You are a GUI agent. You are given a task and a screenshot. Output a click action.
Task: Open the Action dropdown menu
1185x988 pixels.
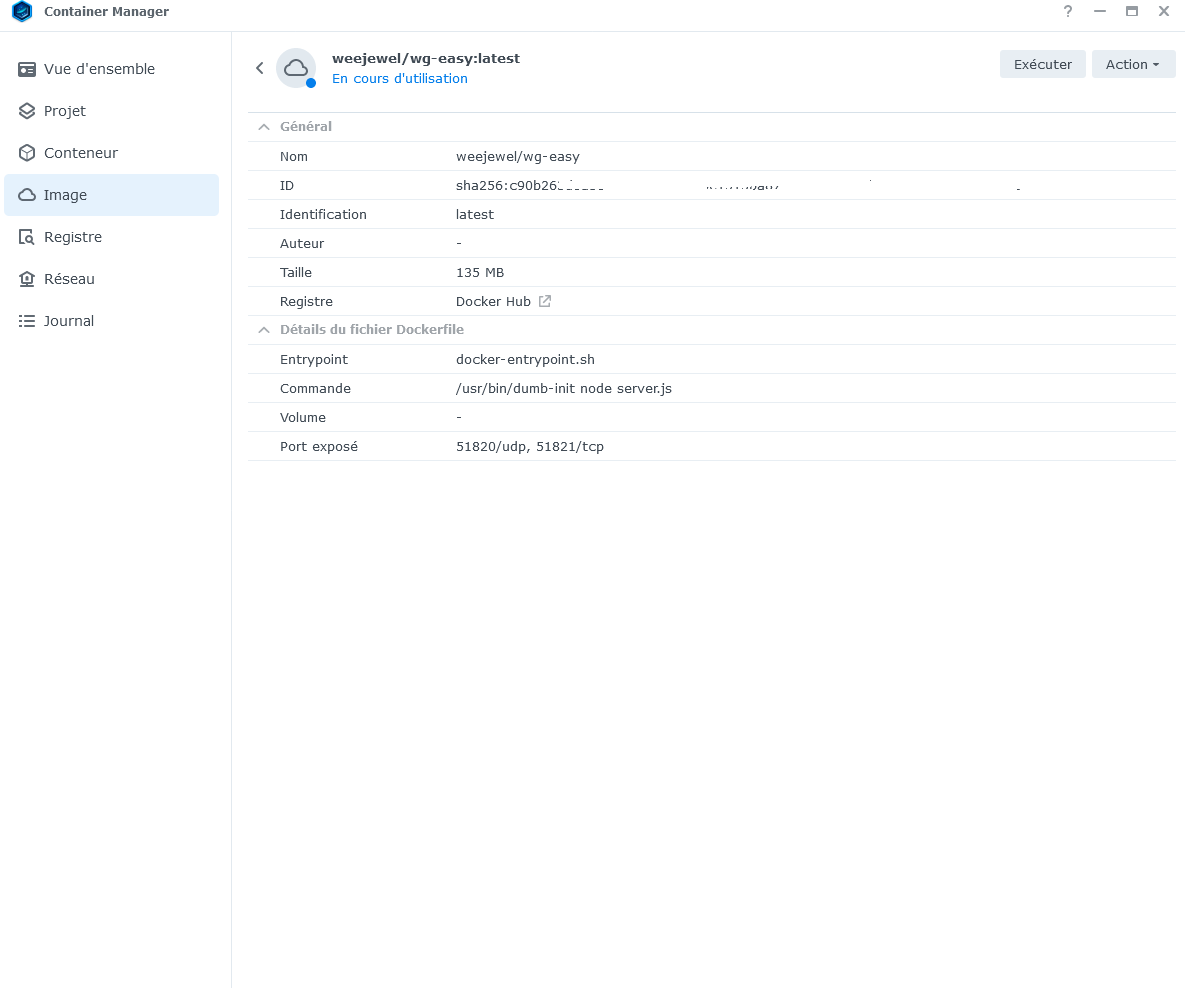(1134, 64)
